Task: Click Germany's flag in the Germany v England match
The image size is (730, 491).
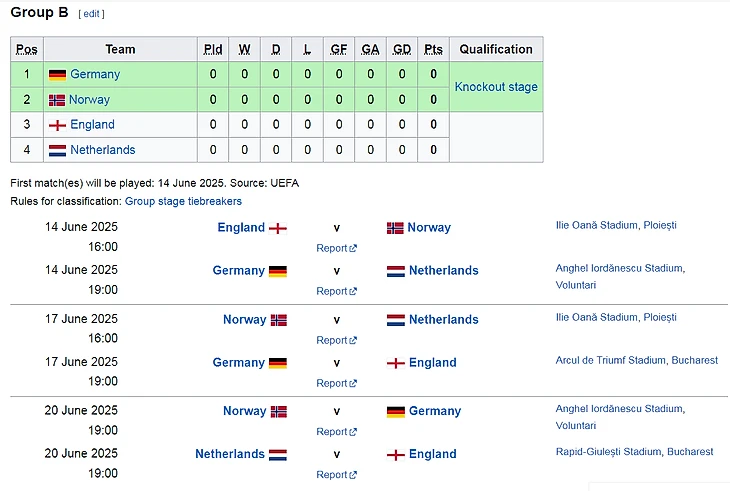Action: pyautogui.click(x=278, y=363)
